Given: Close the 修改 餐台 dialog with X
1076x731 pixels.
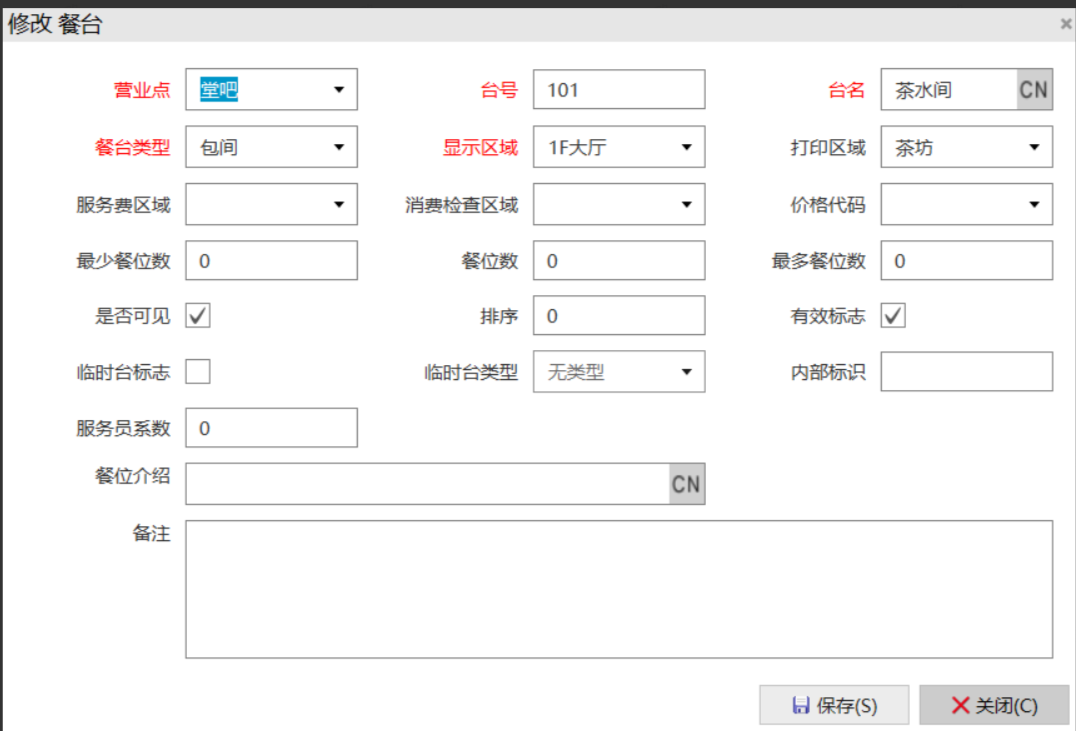Looking at the screenshot, I should tap(1066, 24).
